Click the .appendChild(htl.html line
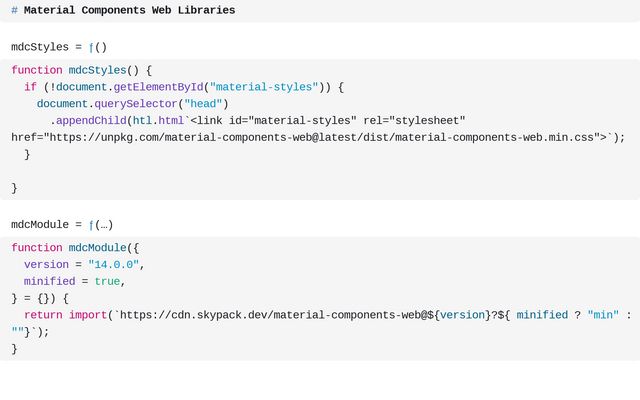This screenshot has height=400, width=640. coord(258,121)
